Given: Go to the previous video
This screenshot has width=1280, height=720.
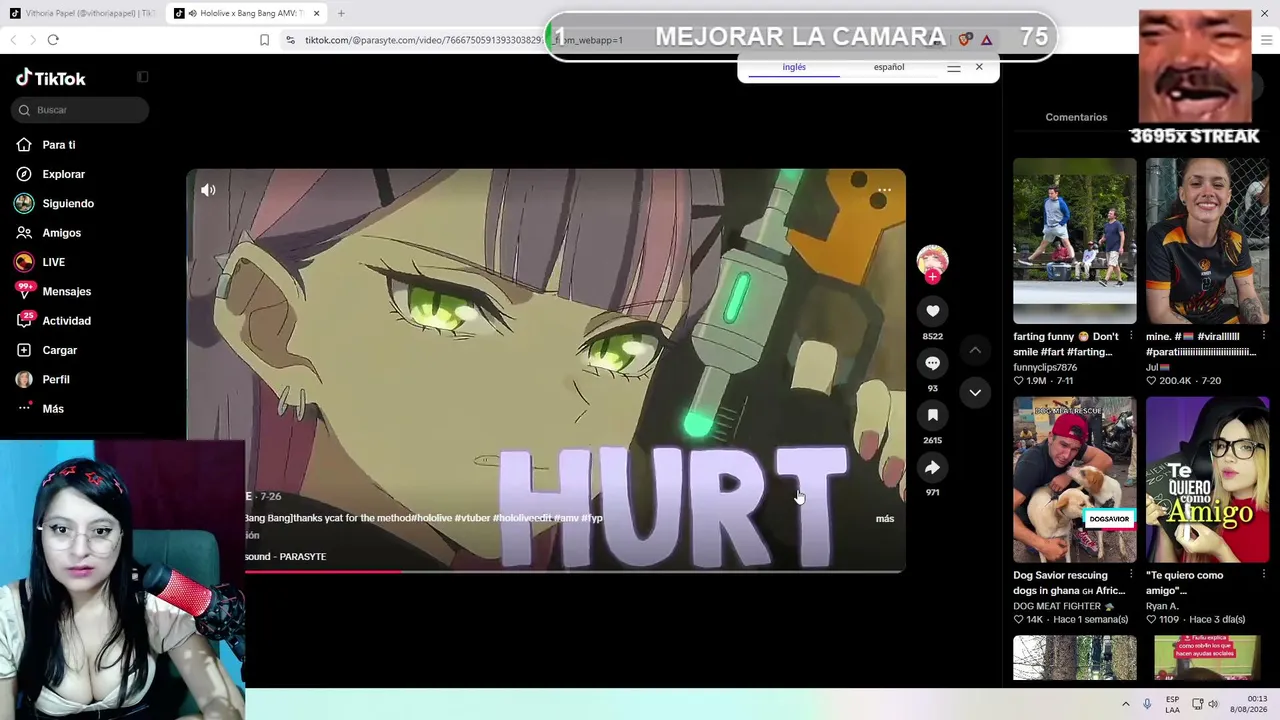Looking at the screenshot, I should coord(975,350).
